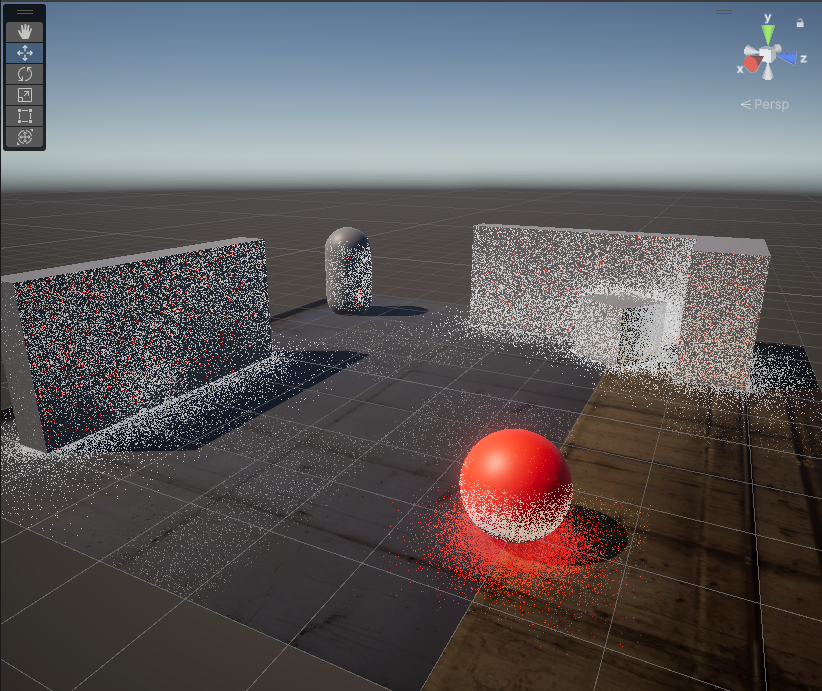Viewport: 822px width, 691px height.
Task: Select the Rect Transform tool
Action: click(24, 115)
